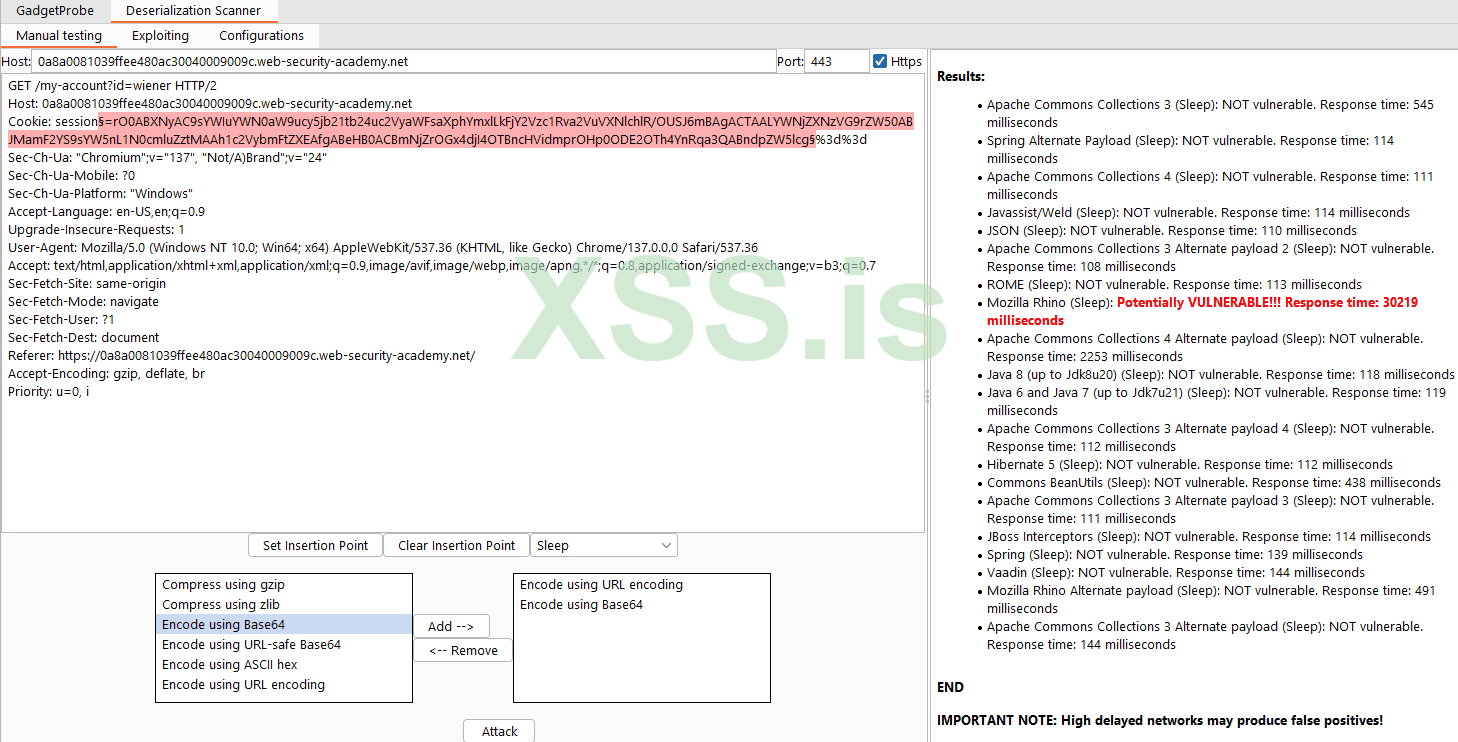The height and width of the screenshot is (742, 1458).
Task: Click the 'IMPORTANT NOTE' false positives warning
Action: (x=1160, y=720)
